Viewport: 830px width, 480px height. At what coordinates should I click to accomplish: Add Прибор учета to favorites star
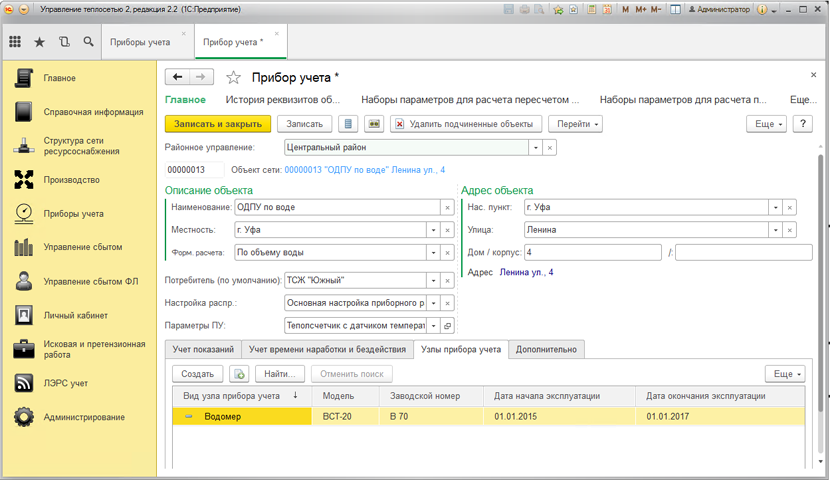(x=234, y=77)
